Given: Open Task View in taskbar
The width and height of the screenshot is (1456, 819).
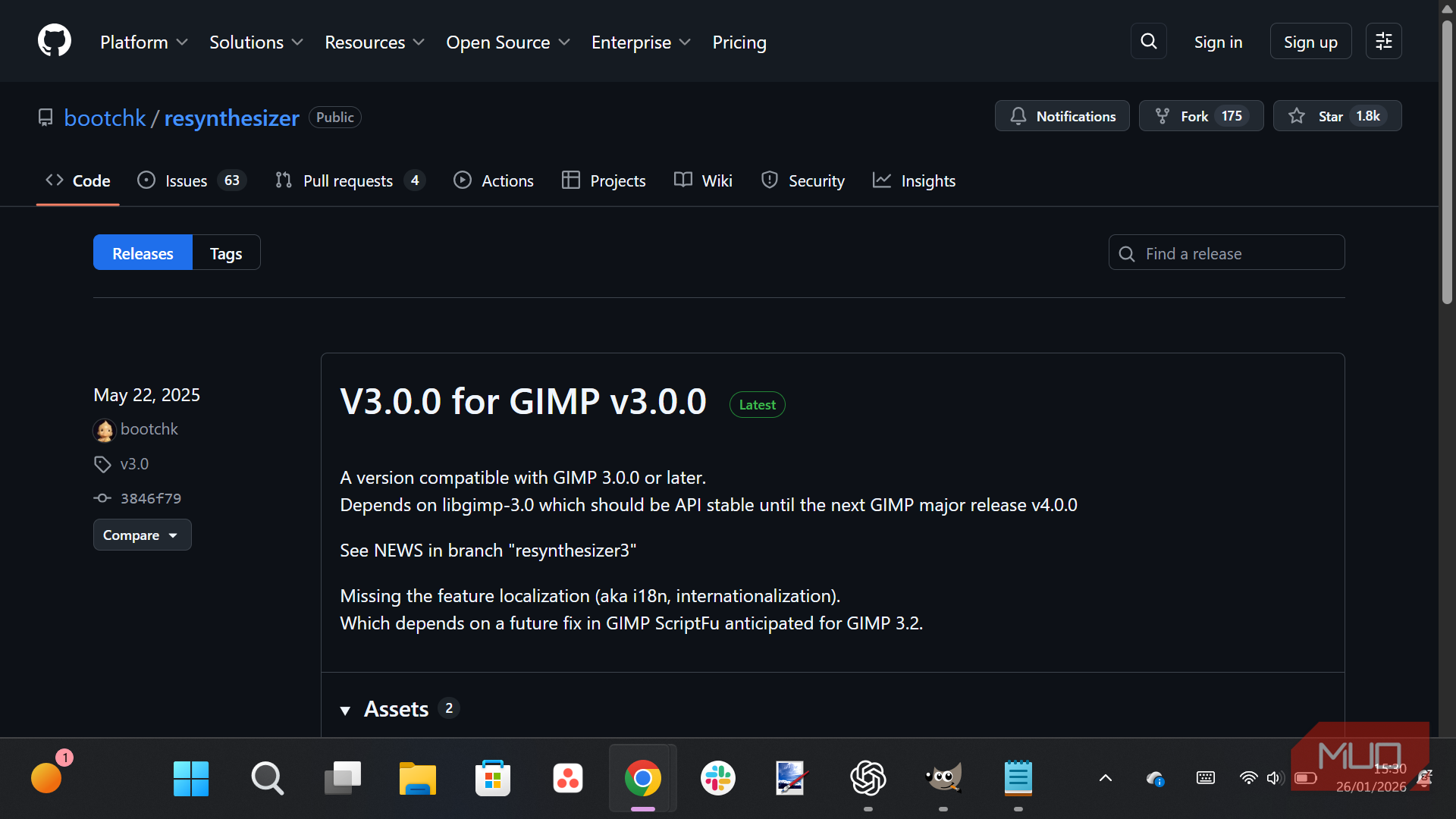Looking at the screenshot, I should (x=342, y=779).
